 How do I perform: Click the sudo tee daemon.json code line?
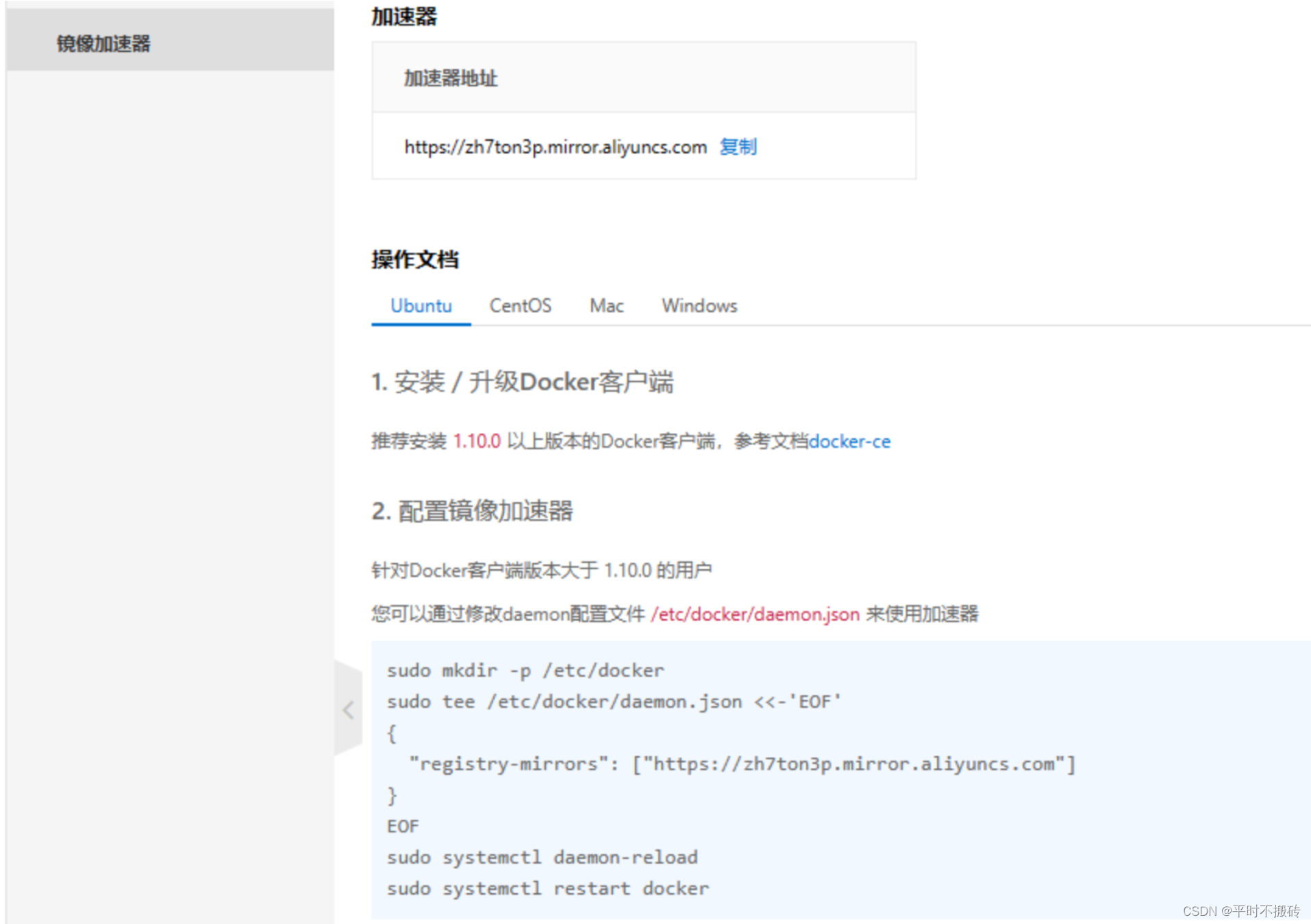[614, 702]
